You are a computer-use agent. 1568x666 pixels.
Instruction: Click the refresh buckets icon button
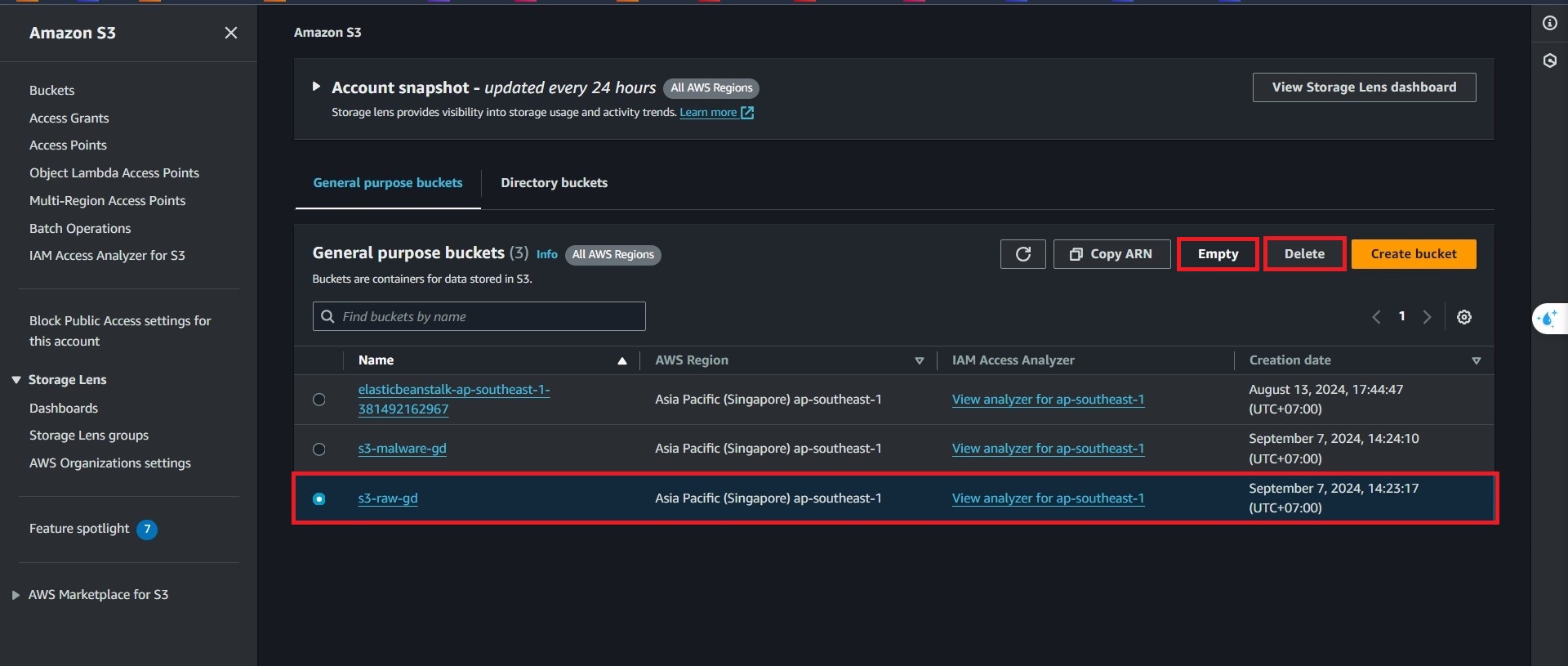(1022, 254)
